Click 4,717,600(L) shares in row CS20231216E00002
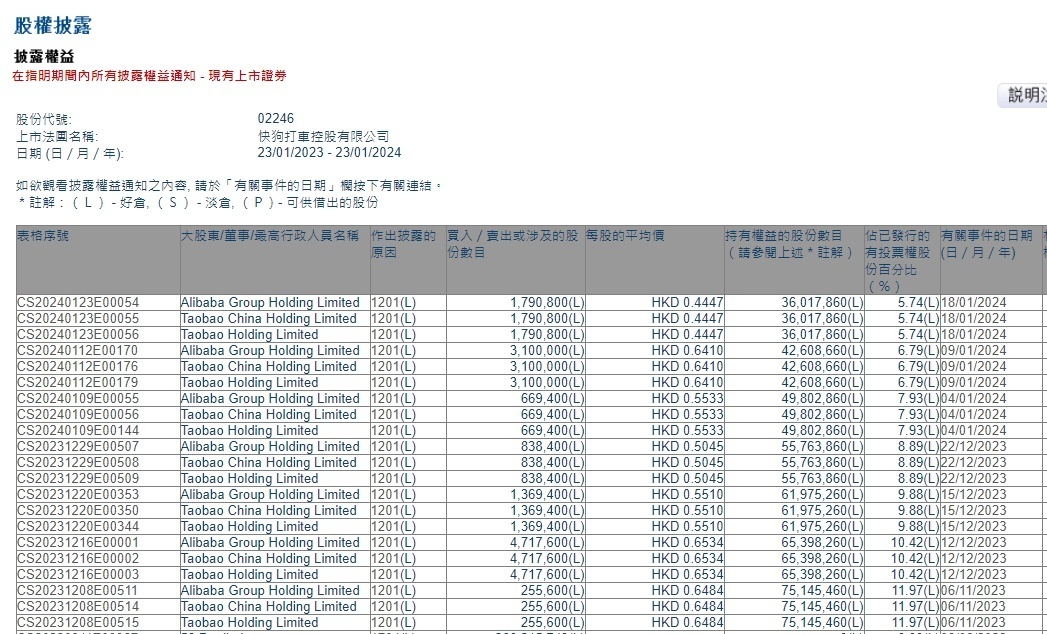Image resolution: width=1047 pixels, height=634 pixels. point(547,559)
